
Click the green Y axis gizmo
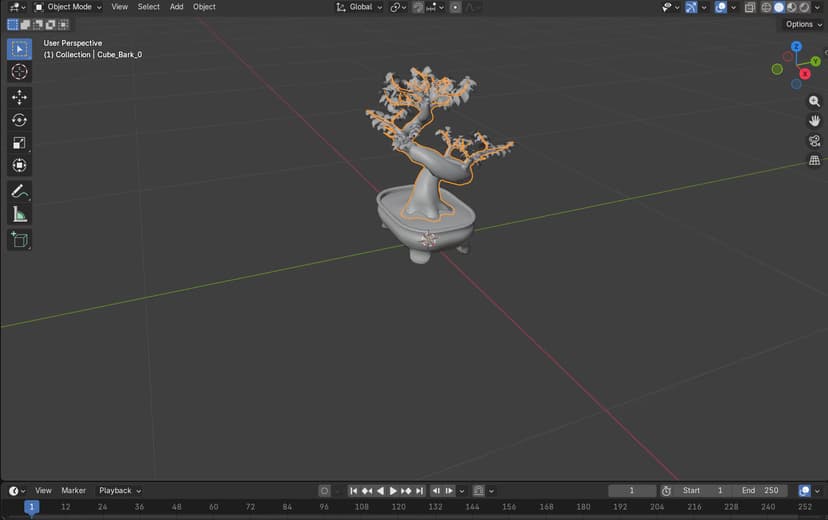pos(815,62)
